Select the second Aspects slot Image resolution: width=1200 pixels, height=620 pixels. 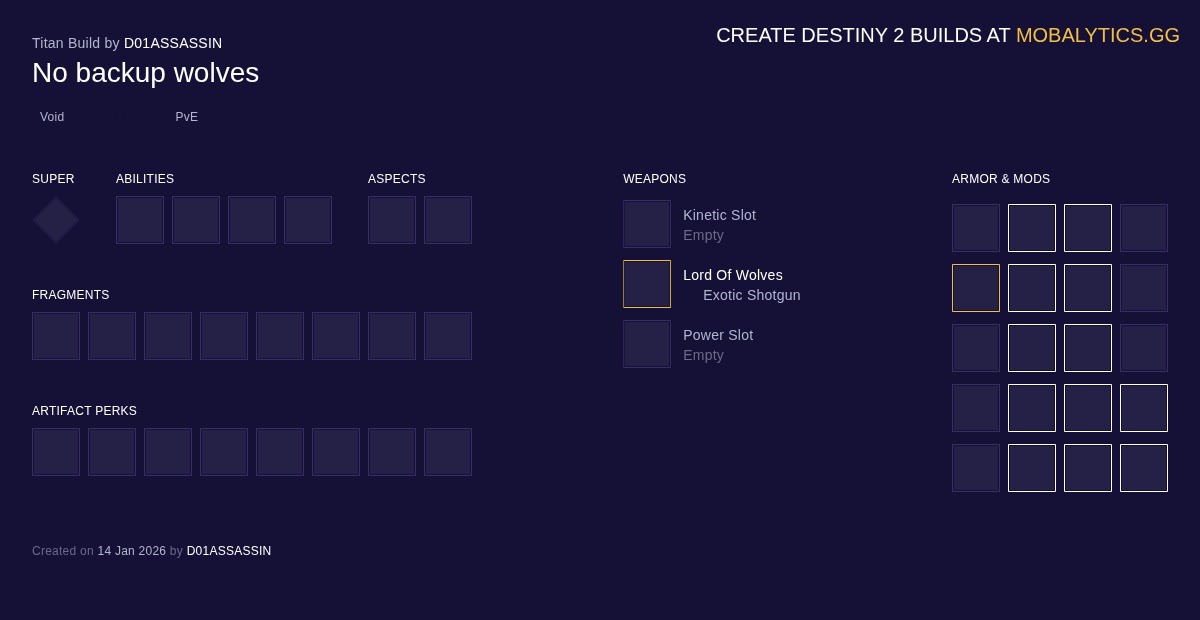point(448,220)
